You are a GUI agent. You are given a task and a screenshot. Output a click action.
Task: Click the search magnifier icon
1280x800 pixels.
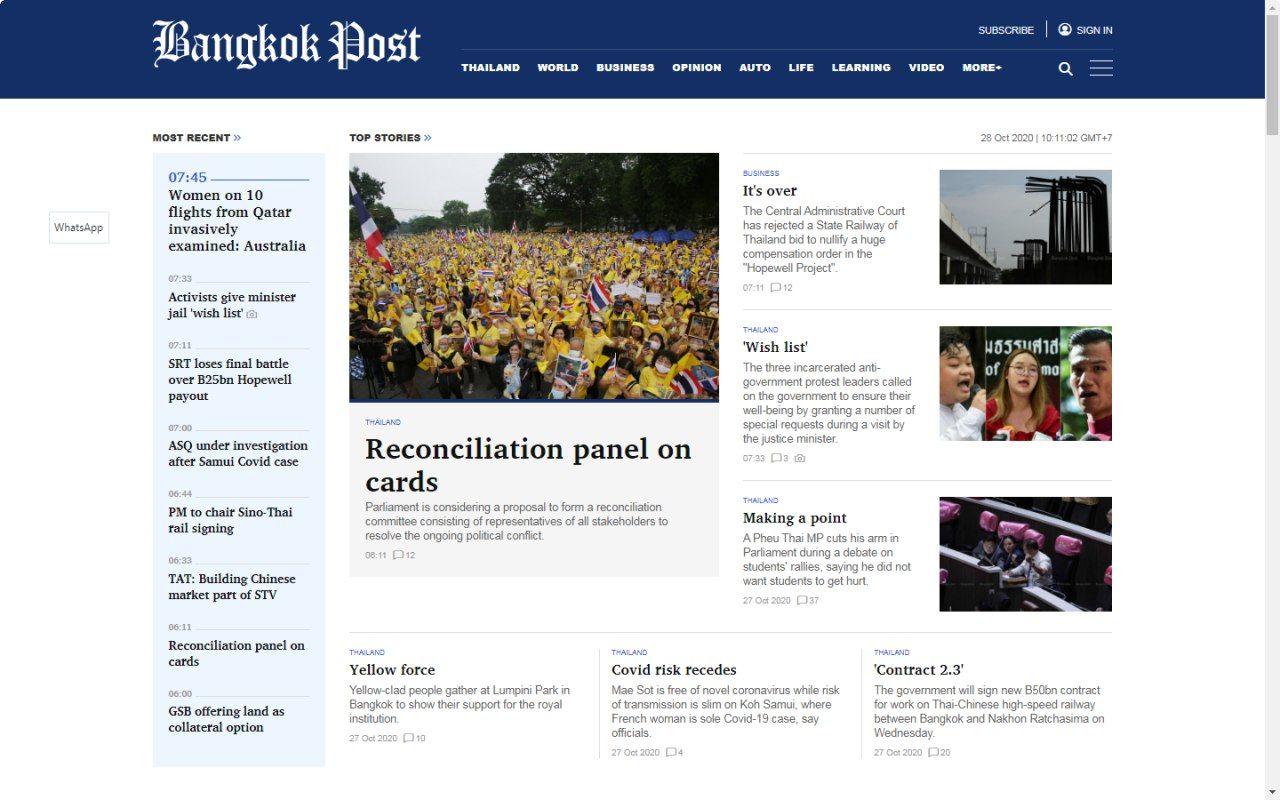click(1065, 69)
